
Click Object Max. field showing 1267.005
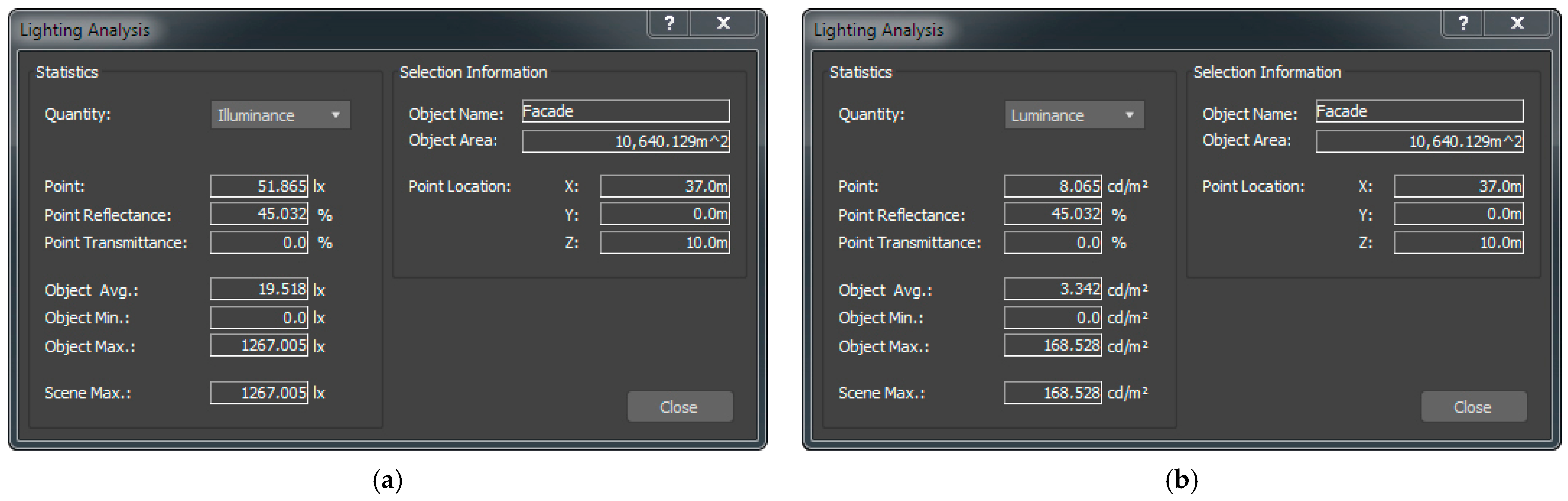pos(259,346)
